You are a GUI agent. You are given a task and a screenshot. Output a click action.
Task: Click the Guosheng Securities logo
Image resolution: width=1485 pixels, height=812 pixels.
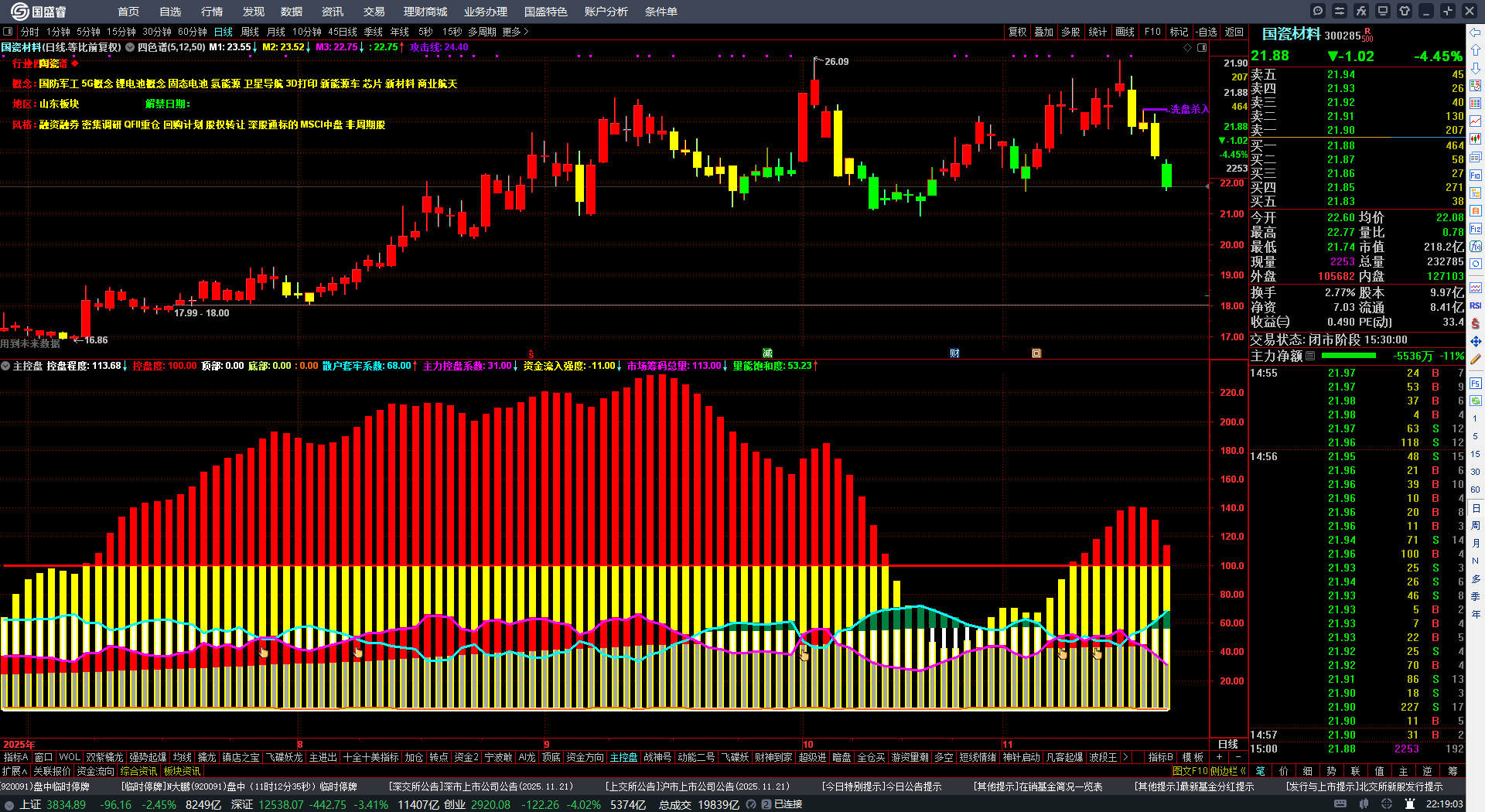tap(39, 12)
